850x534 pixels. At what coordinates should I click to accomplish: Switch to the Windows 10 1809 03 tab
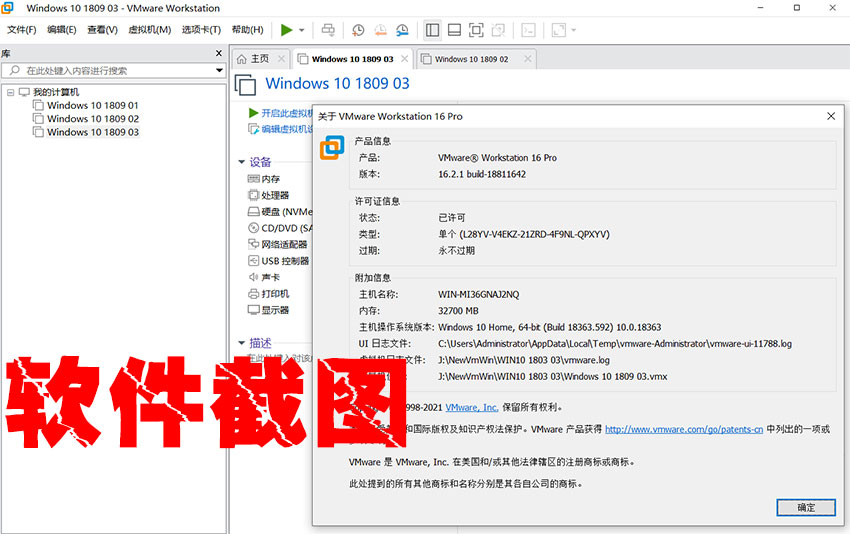pyautogui.click(x=352, y=59)
